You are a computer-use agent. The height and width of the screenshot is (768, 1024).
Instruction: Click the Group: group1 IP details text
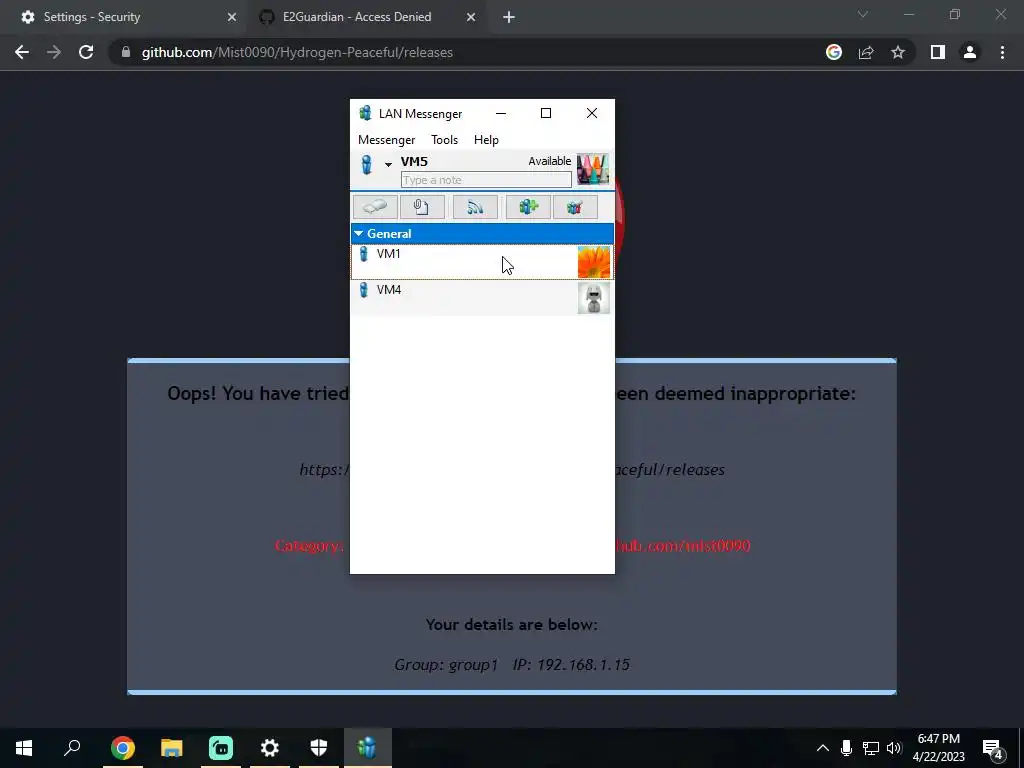(512, 665)
